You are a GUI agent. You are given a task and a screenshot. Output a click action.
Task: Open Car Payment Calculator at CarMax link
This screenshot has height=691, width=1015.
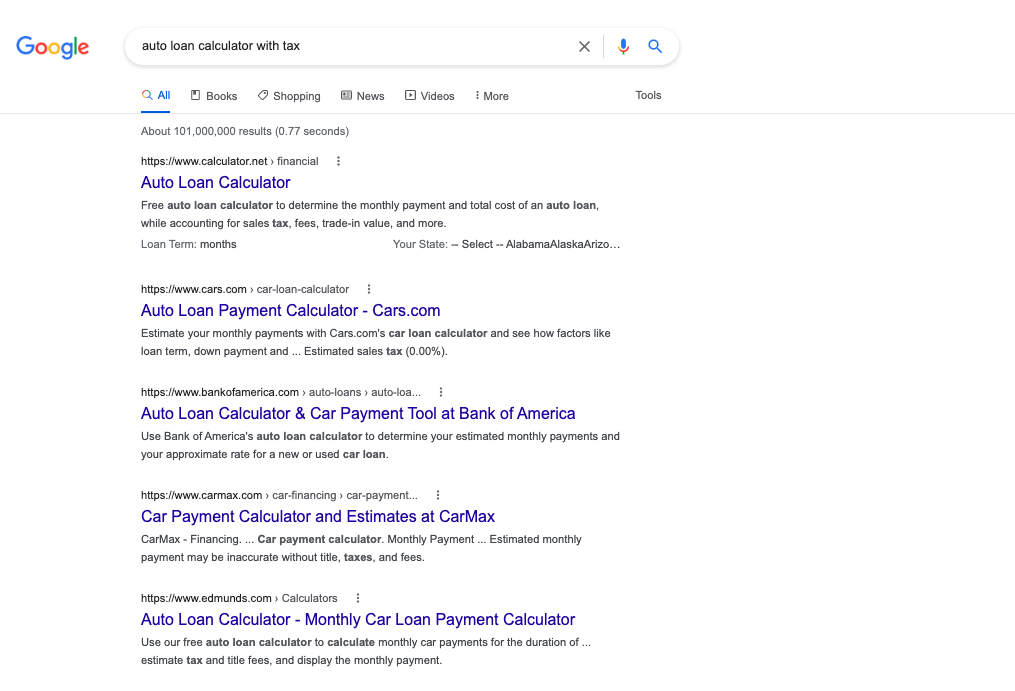[318, 517]
